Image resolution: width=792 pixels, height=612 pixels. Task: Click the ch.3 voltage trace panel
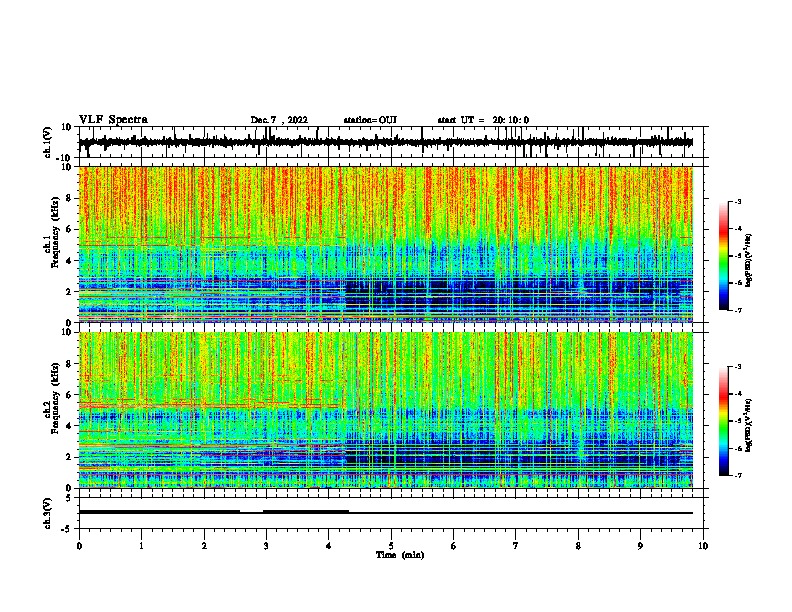pos(391,513)
